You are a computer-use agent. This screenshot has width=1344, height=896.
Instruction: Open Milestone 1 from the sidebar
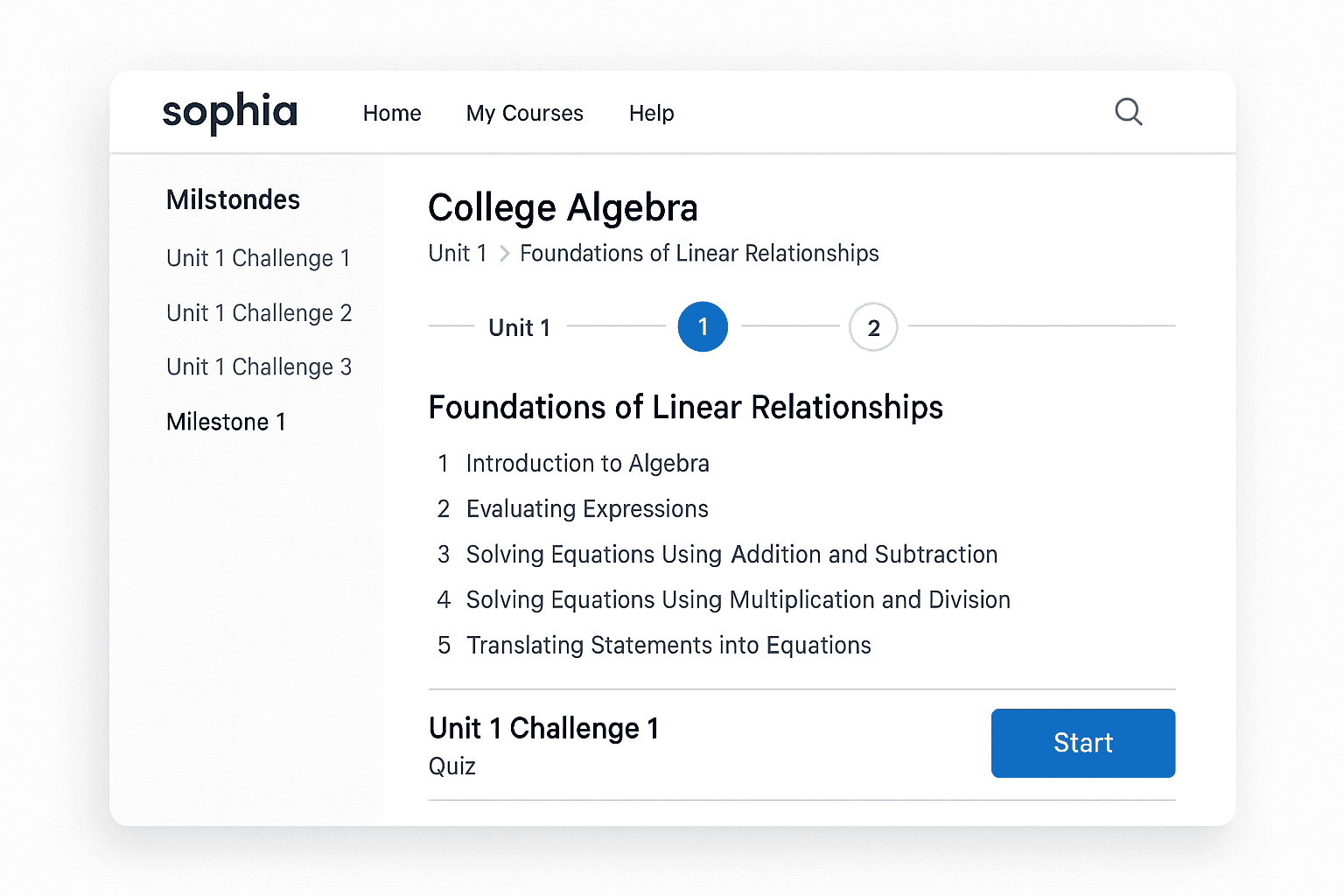pyautogui.click(x=226, y=422)
